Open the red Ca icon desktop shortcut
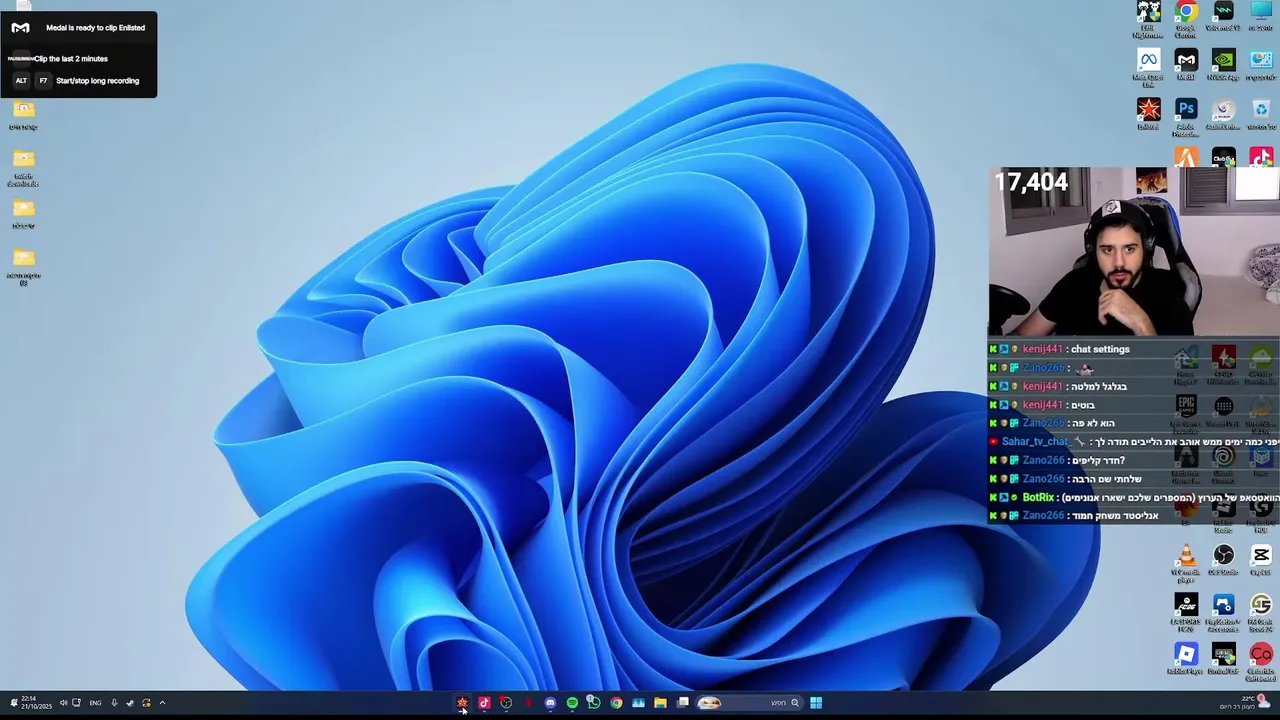The width and height of the screenshot is (1280, 720). point(1261,660)
